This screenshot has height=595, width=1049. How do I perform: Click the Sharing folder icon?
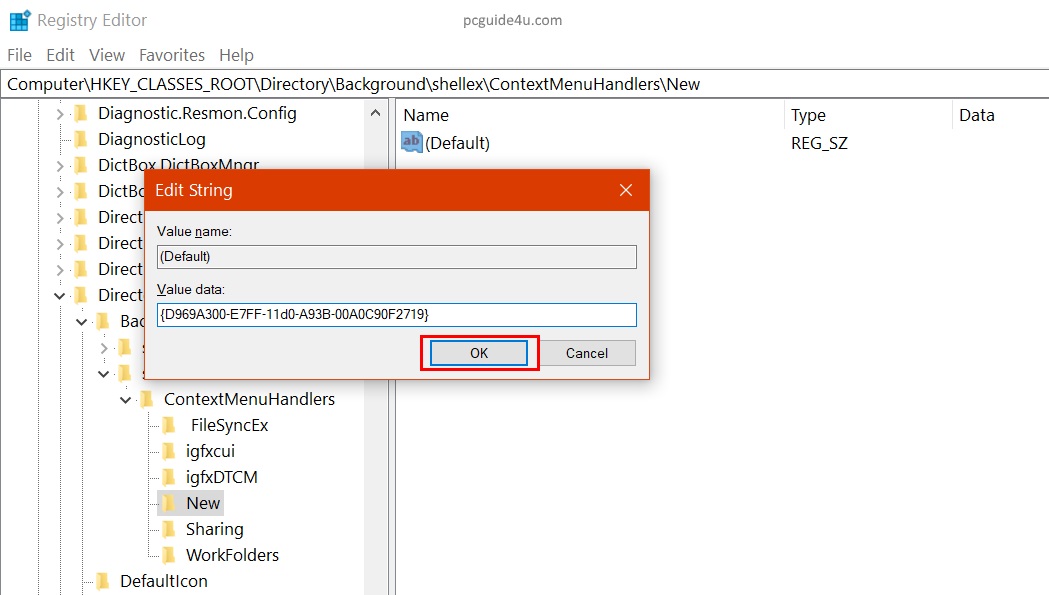pyautogui.click(x=169, y=529)
